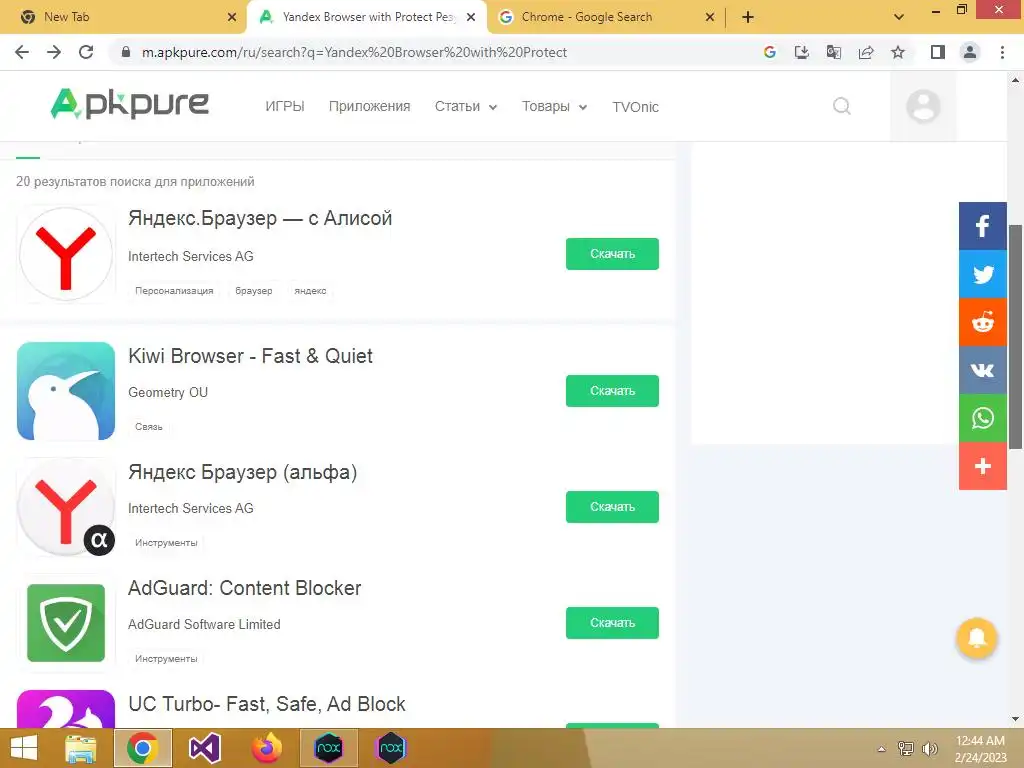1024x768 pixels.
Task: Select the Yandex Browser with Protect tab
Action: (367, 17)
